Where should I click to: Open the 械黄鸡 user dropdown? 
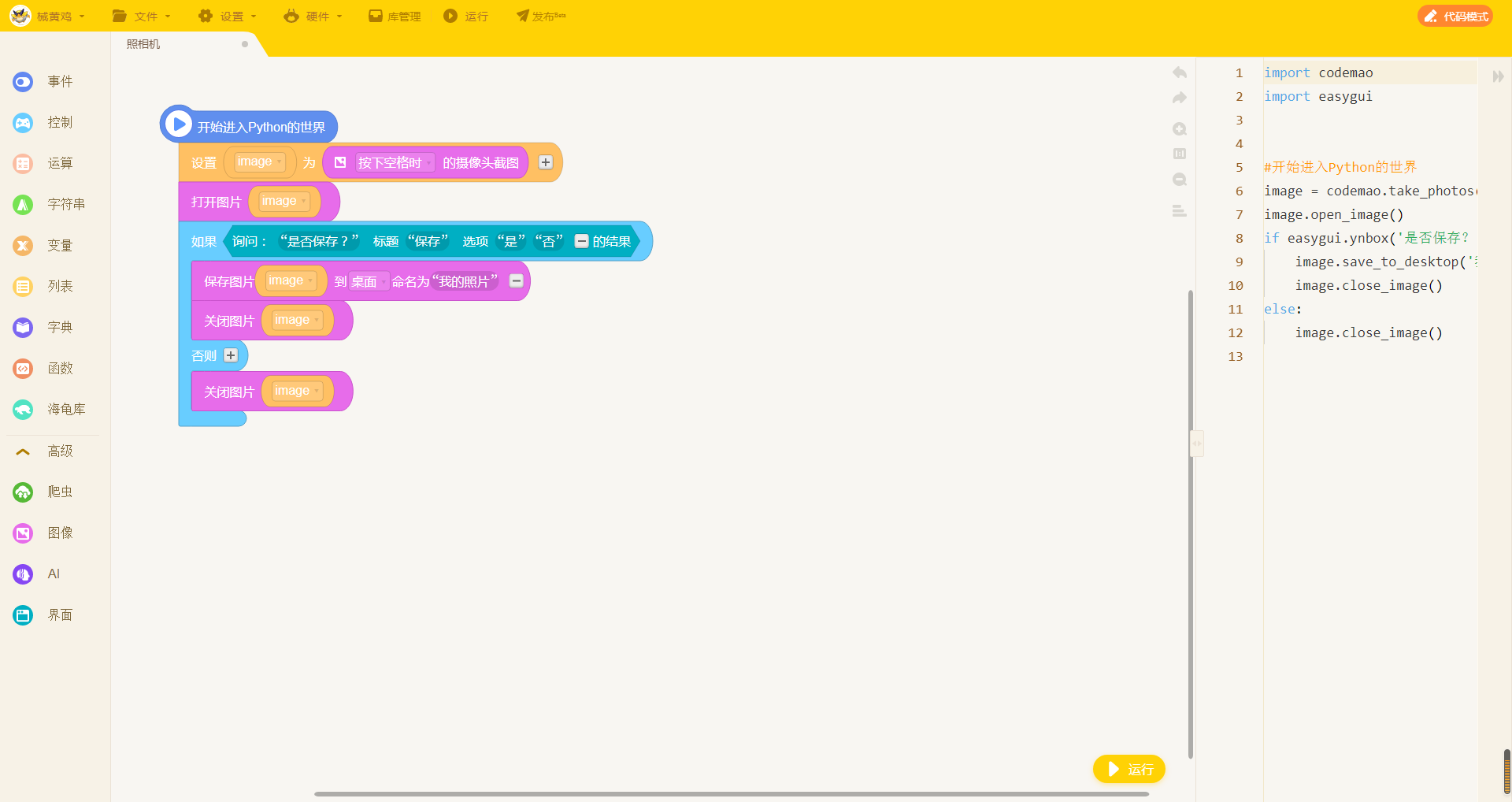(60, 16)
